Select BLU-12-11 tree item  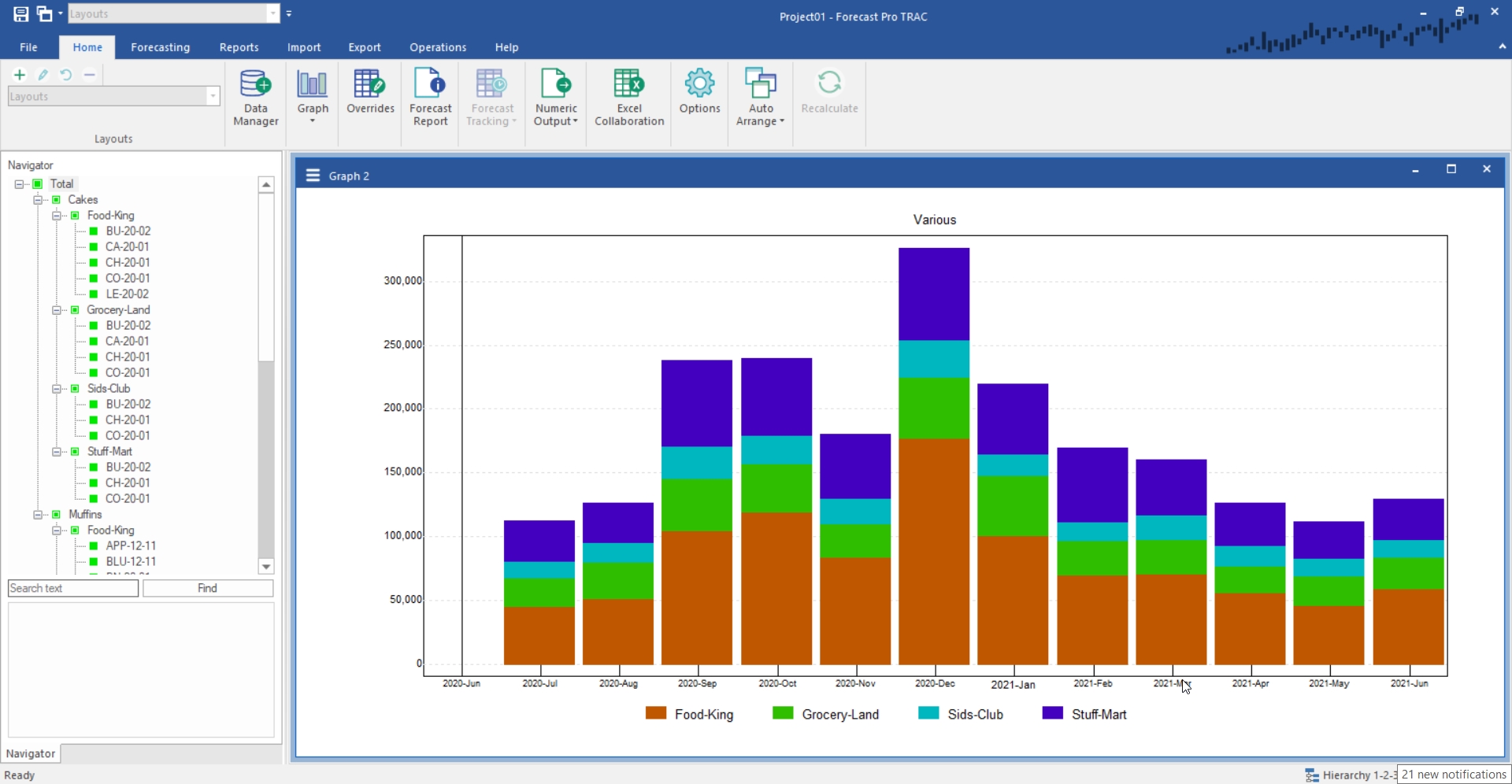click(x=131, y=562)
